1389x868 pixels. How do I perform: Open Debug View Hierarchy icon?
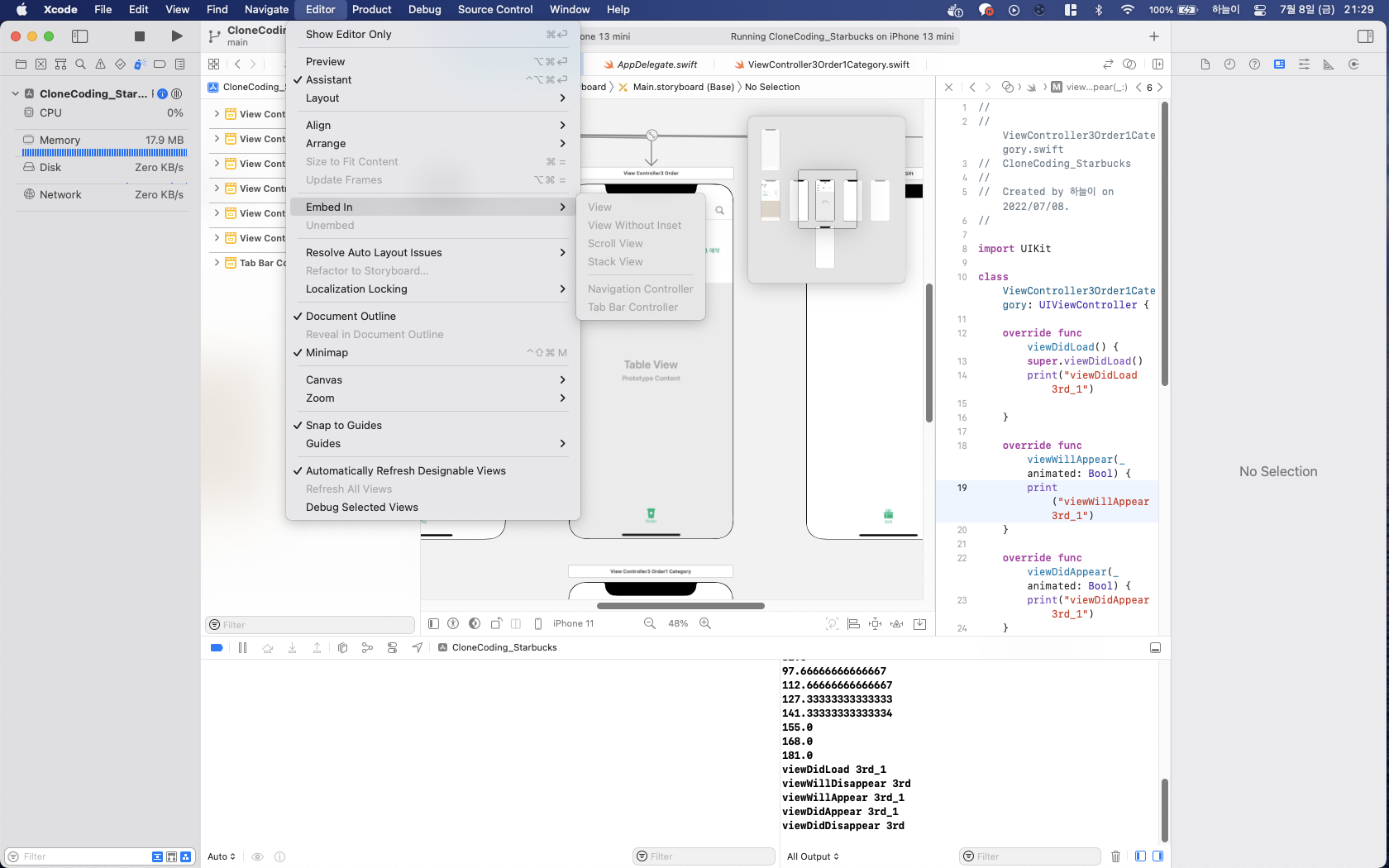[x=342, y=648]
